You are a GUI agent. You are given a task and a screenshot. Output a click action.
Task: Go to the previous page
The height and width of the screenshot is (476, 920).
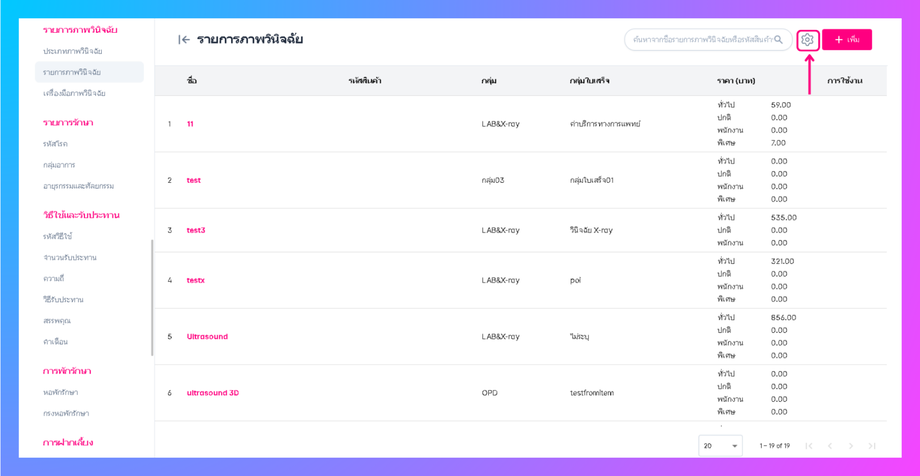(830, 446)
